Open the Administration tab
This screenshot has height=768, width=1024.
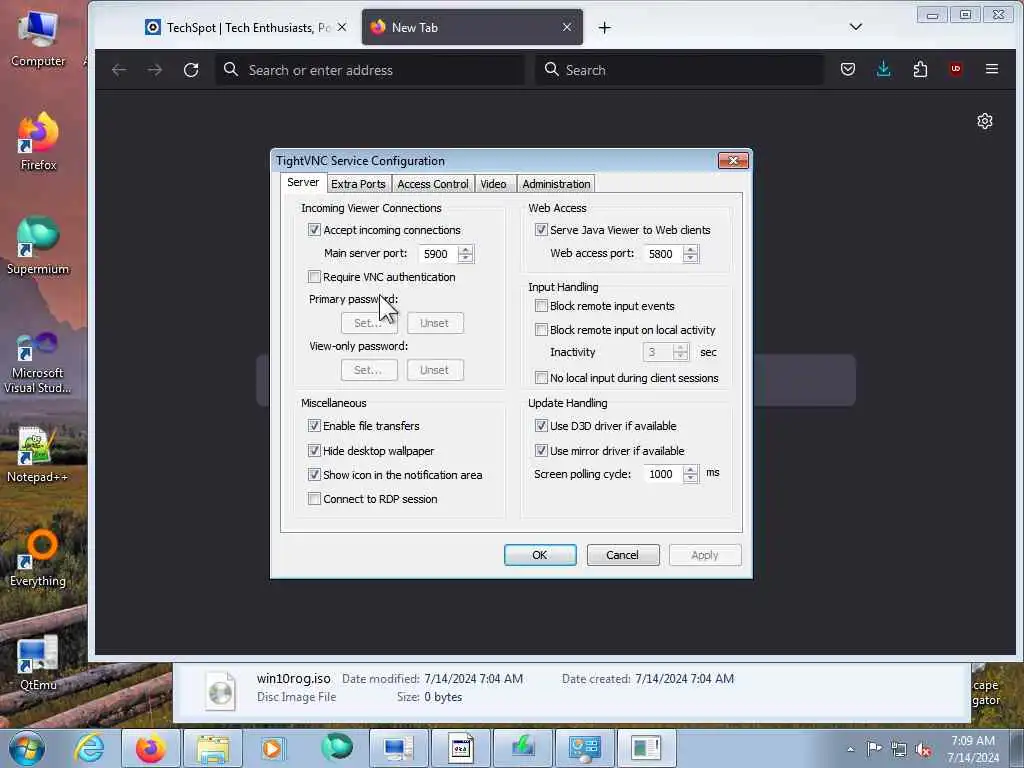click(x=556, y=184)
